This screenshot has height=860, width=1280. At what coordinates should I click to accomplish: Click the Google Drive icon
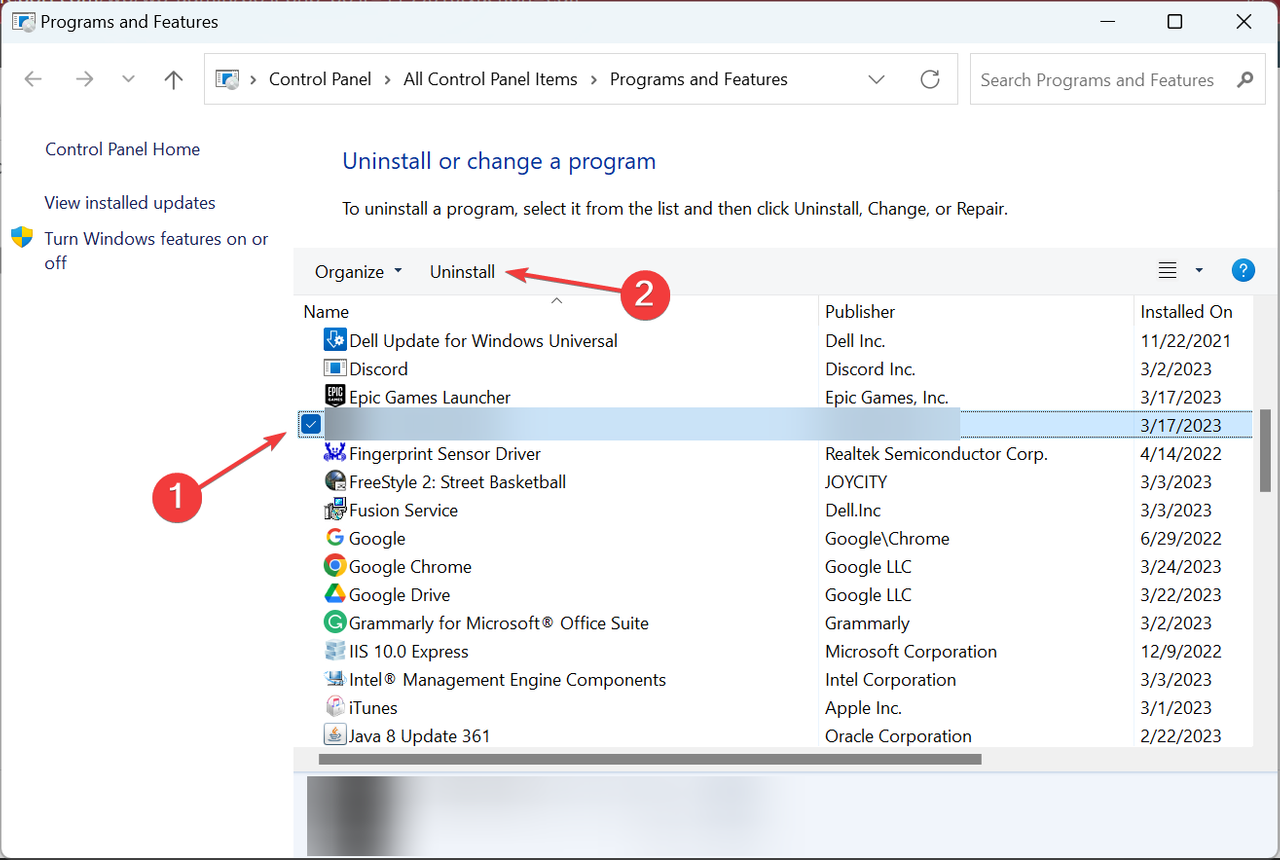[x=335, y=594]
